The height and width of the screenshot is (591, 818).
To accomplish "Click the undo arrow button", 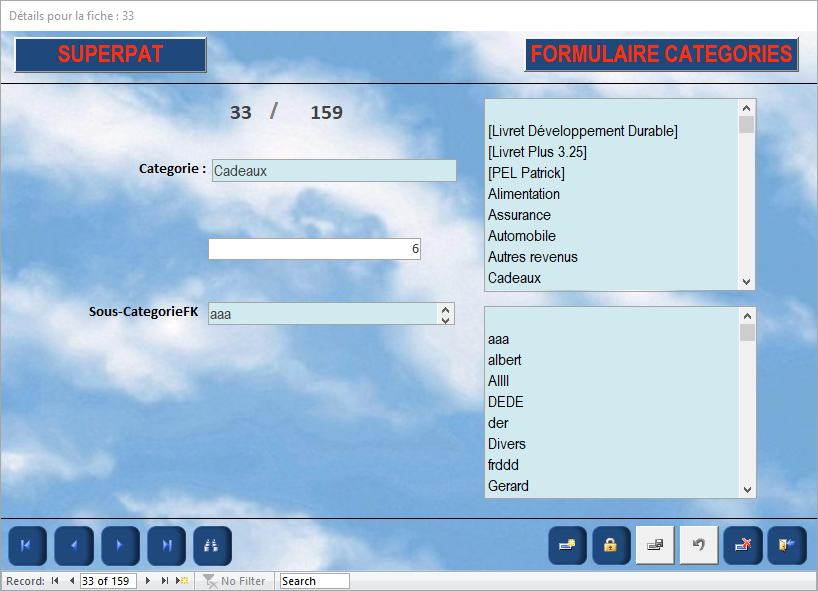I will (x=699, y=545).
